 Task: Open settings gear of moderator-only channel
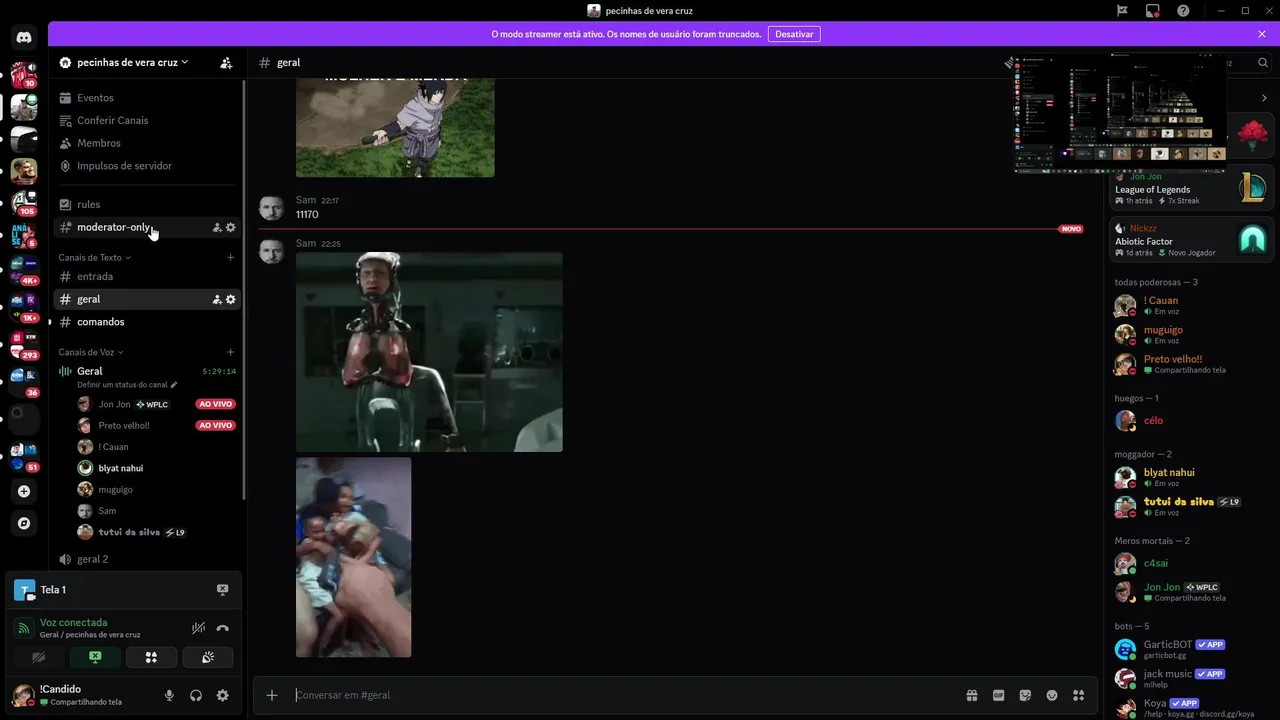pyautogui.click(x=231, y=227)
